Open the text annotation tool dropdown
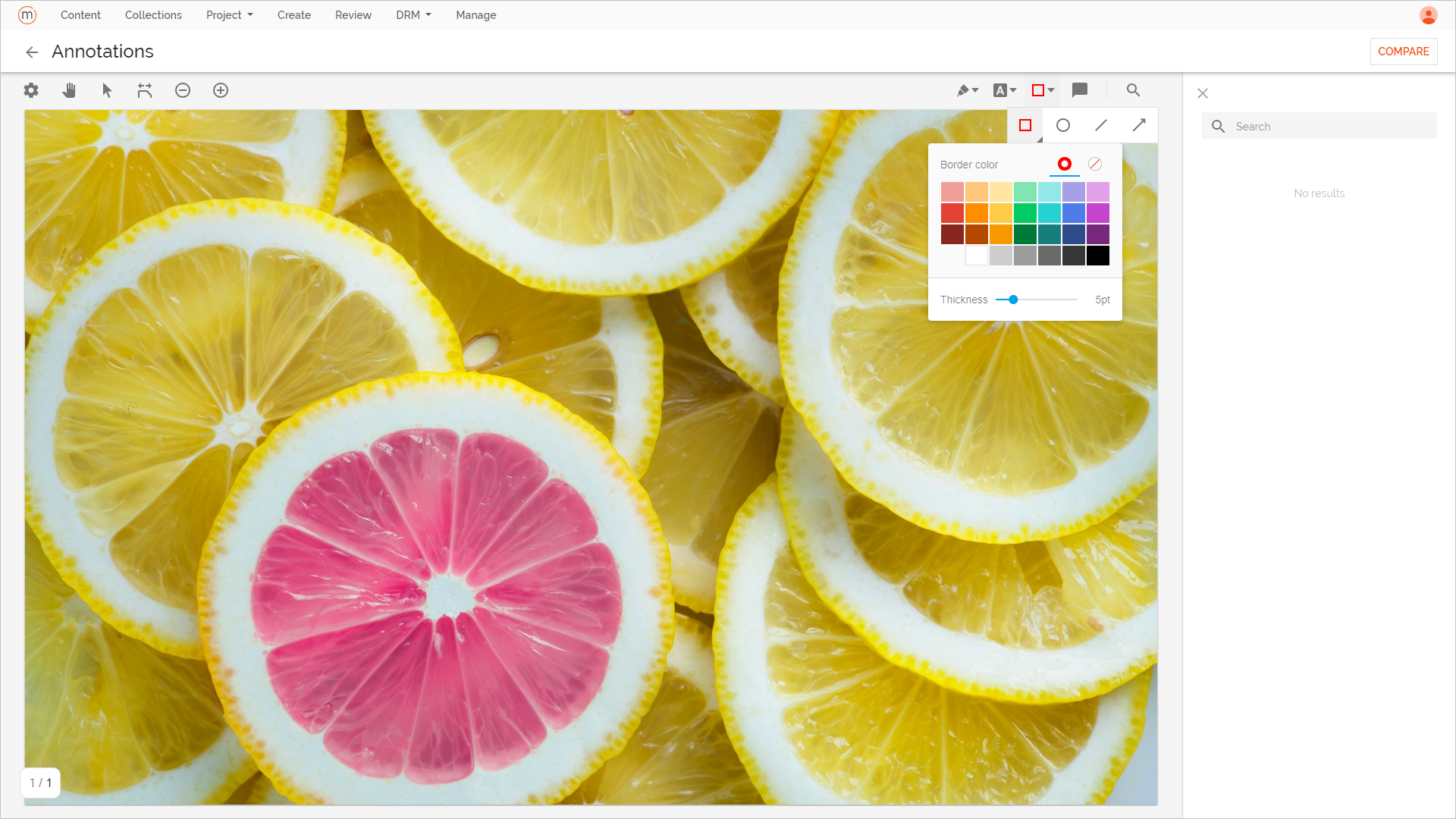The height and width of the screenshot is (819, 1456). 1005,90
